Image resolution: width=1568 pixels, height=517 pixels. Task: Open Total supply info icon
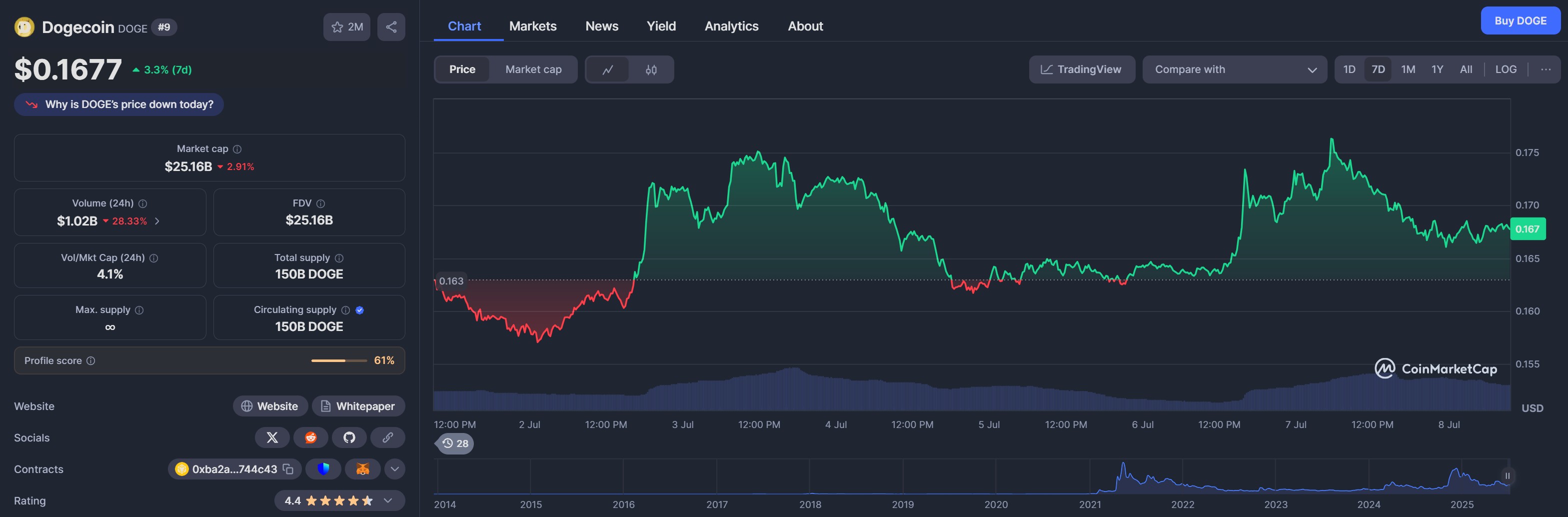point(339,258)
